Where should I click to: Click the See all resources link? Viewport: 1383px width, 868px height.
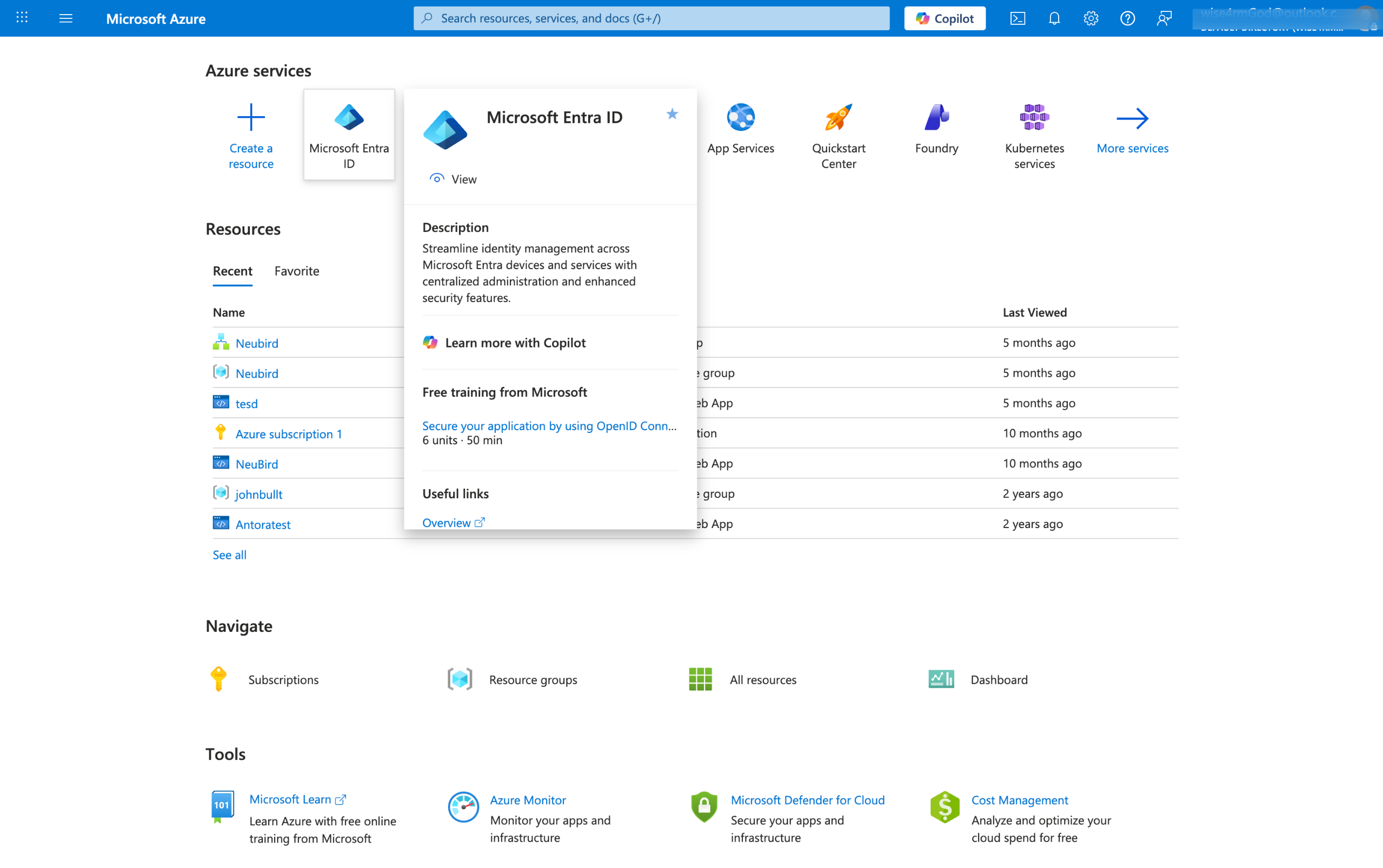pos(229,555)
